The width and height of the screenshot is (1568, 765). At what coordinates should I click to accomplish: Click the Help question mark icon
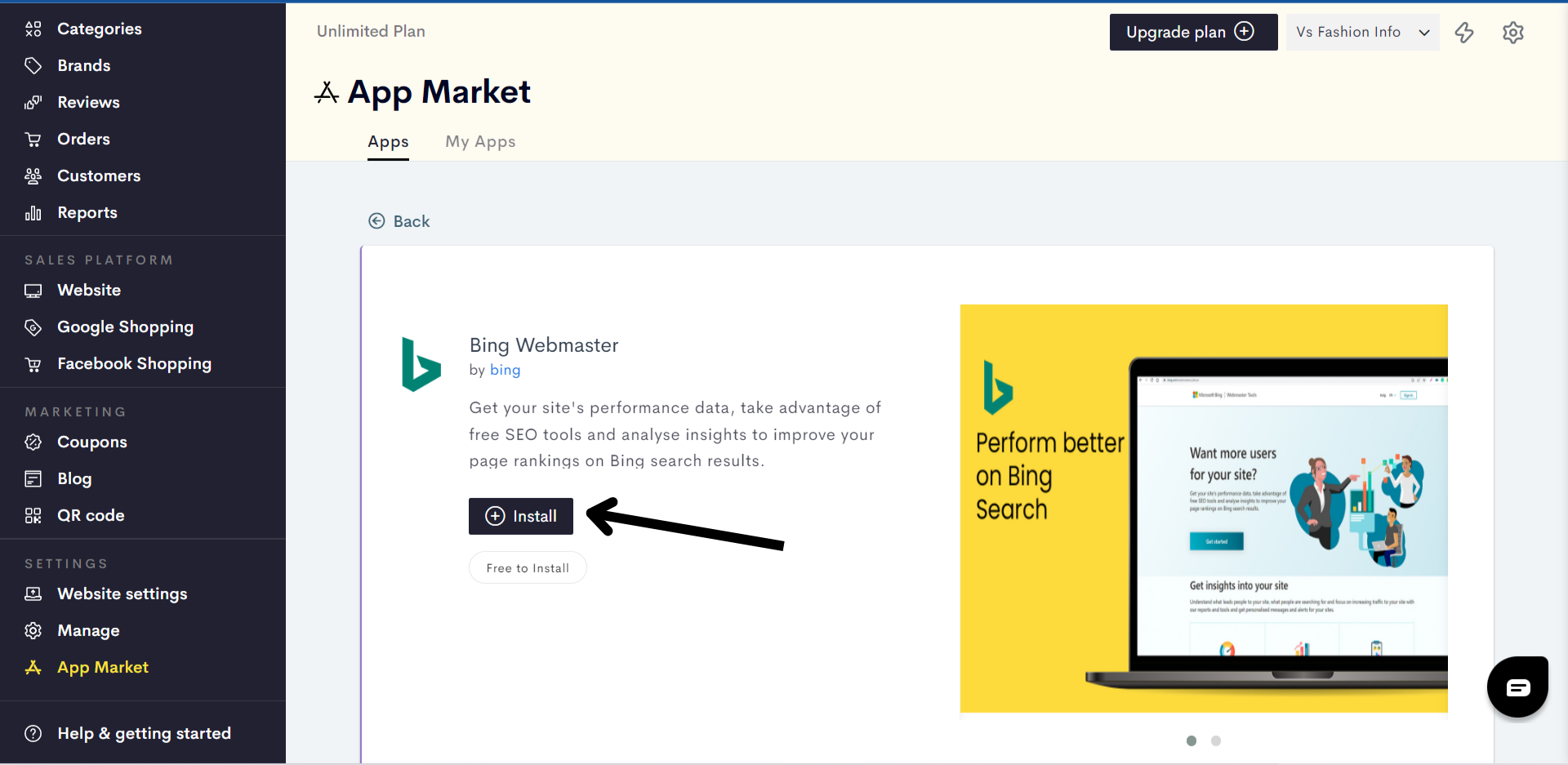tap(33, 733)
